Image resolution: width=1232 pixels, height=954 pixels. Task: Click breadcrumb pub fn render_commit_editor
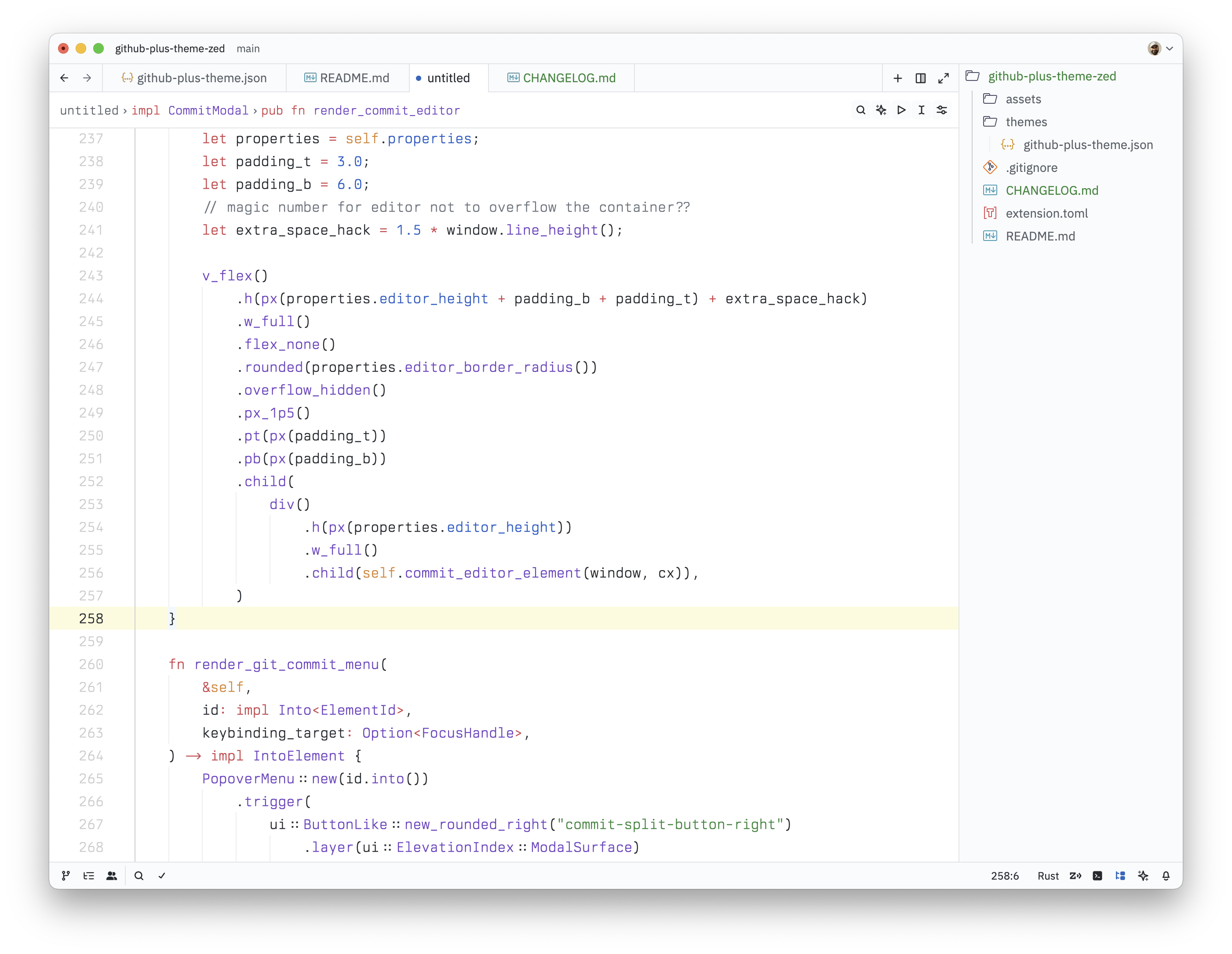(x=361, y=110)
